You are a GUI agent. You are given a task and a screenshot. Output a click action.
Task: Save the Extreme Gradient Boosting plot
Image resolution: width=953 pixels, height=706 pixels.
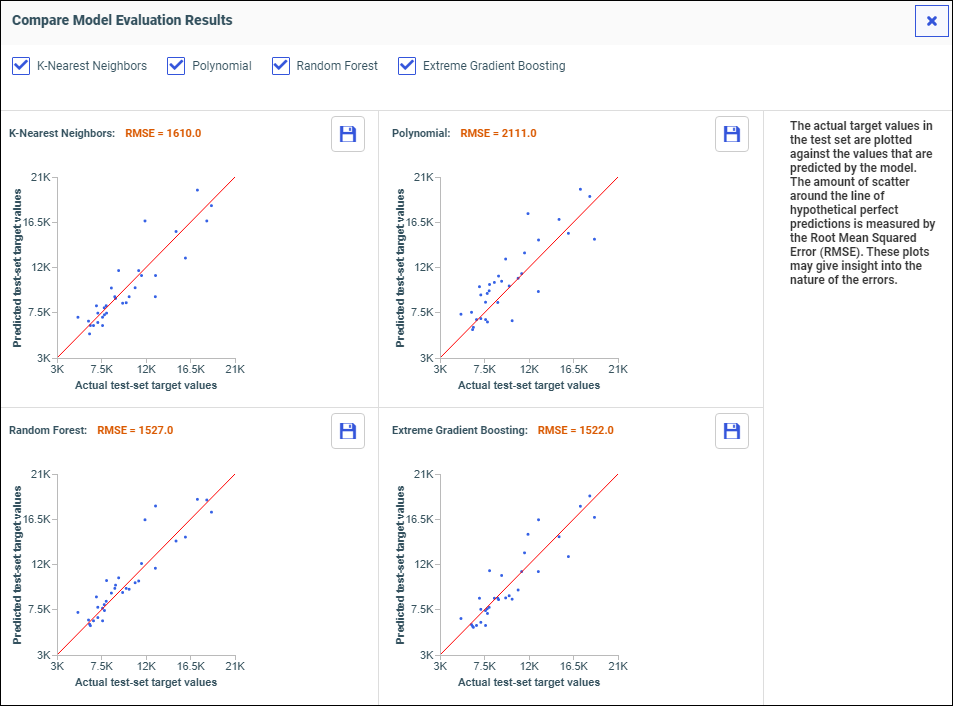tap(731, 431)
